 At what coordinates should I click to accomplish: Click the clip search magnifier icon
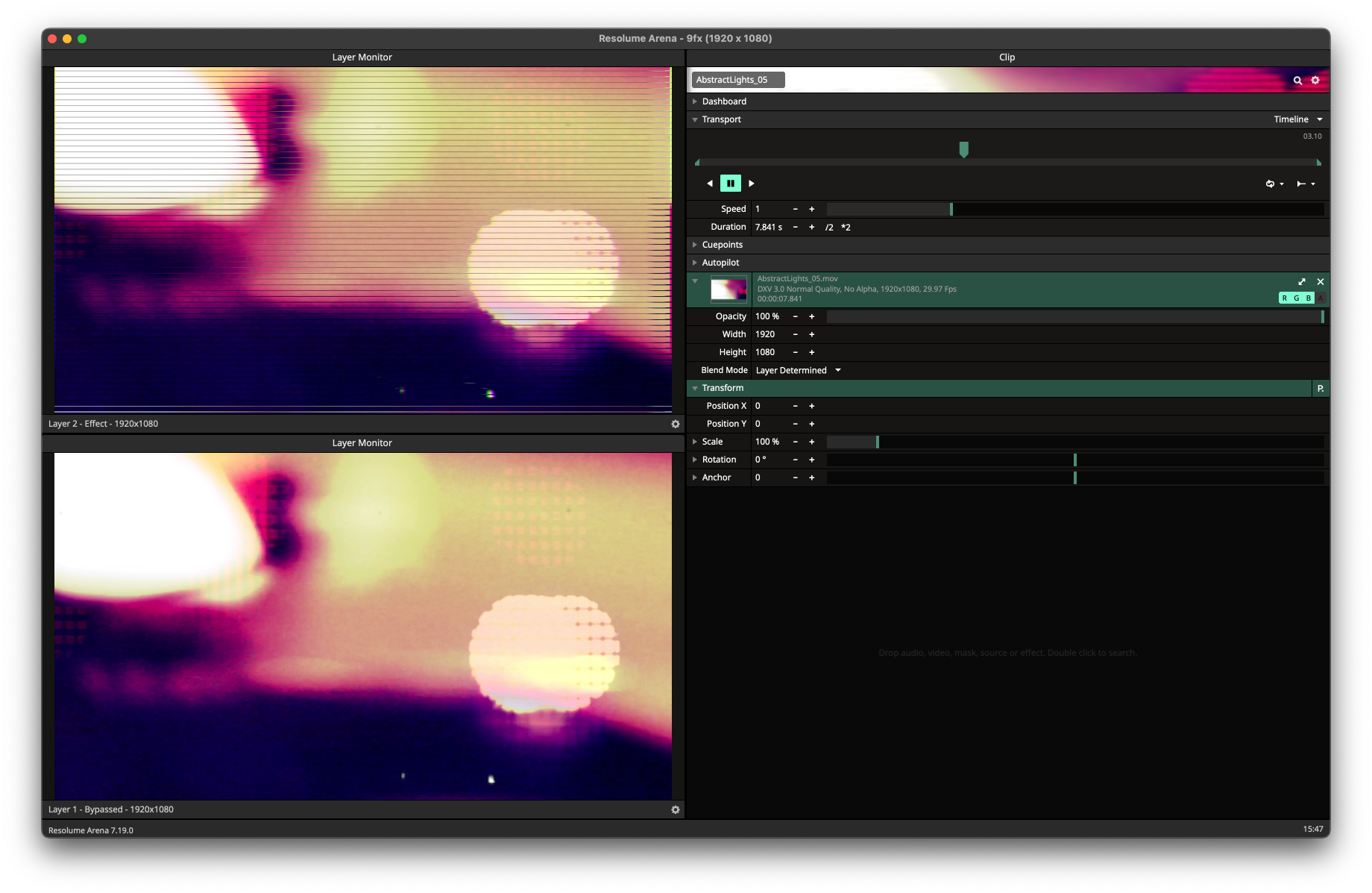(x=1297, y=81)
